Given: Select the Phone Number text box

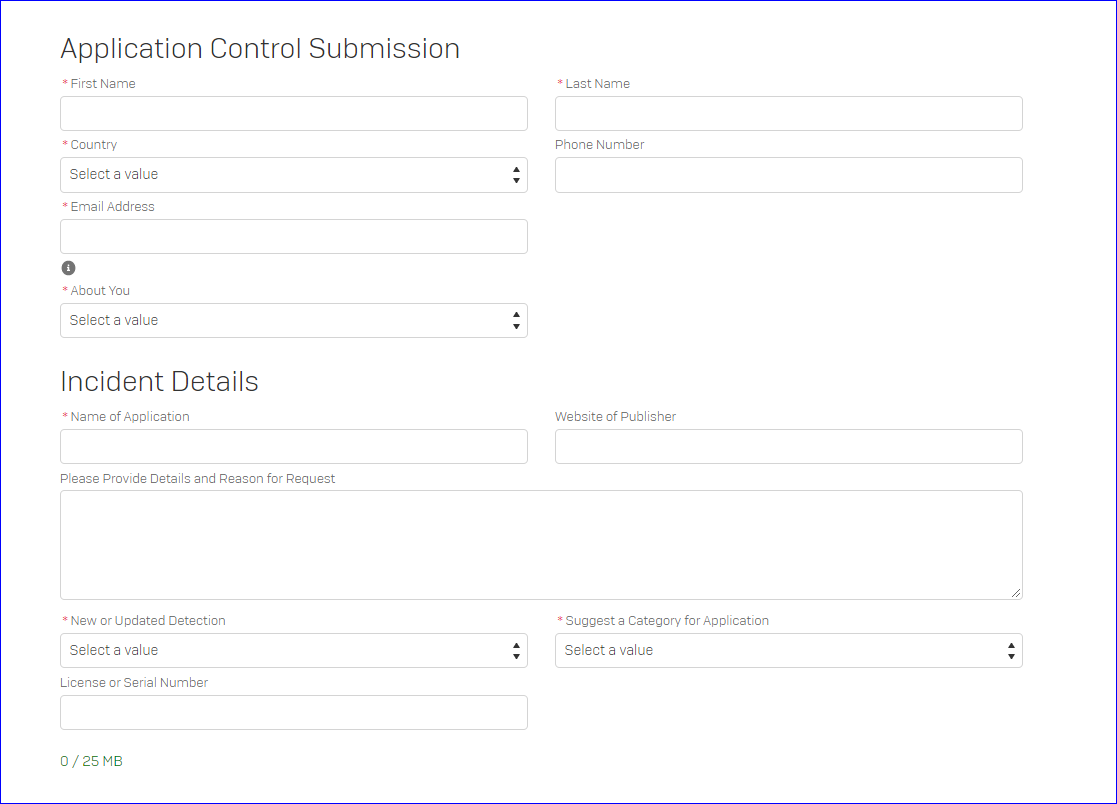Looking at the screenshot, I should tap(788, 175).
